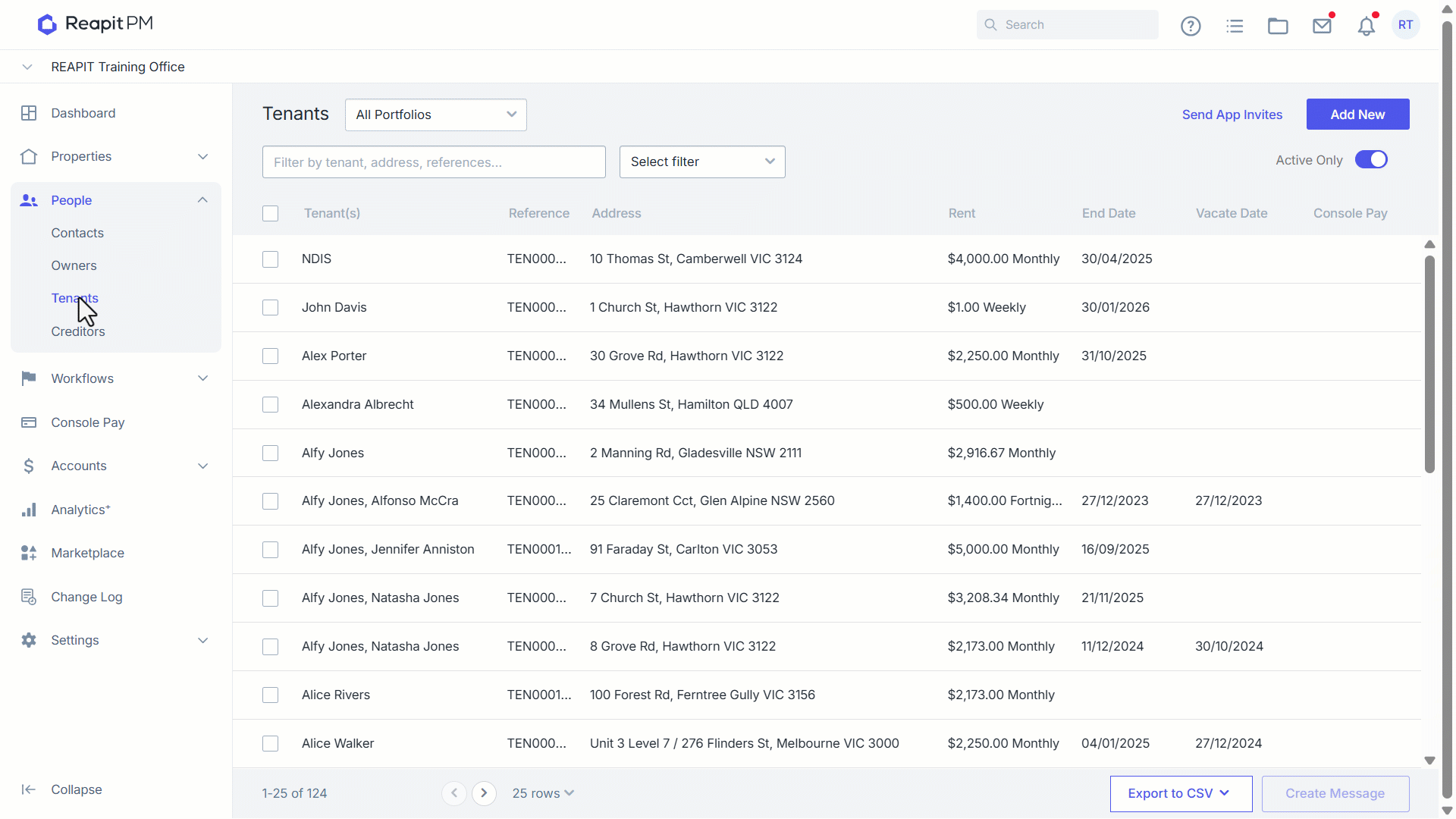Viewport: 1456px width, 819px height.
Task: Tick the checkbox for John Davis
Action: point(270,308)
